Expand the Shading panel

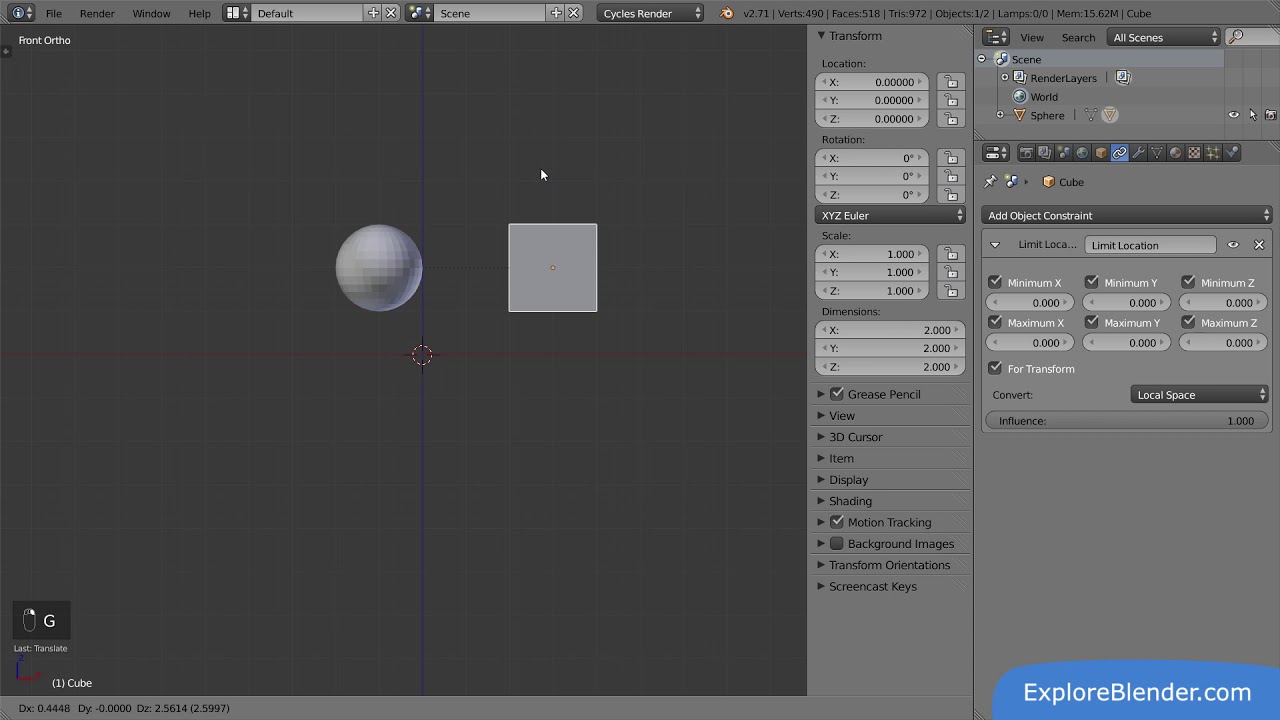click(x=821, y=501)
